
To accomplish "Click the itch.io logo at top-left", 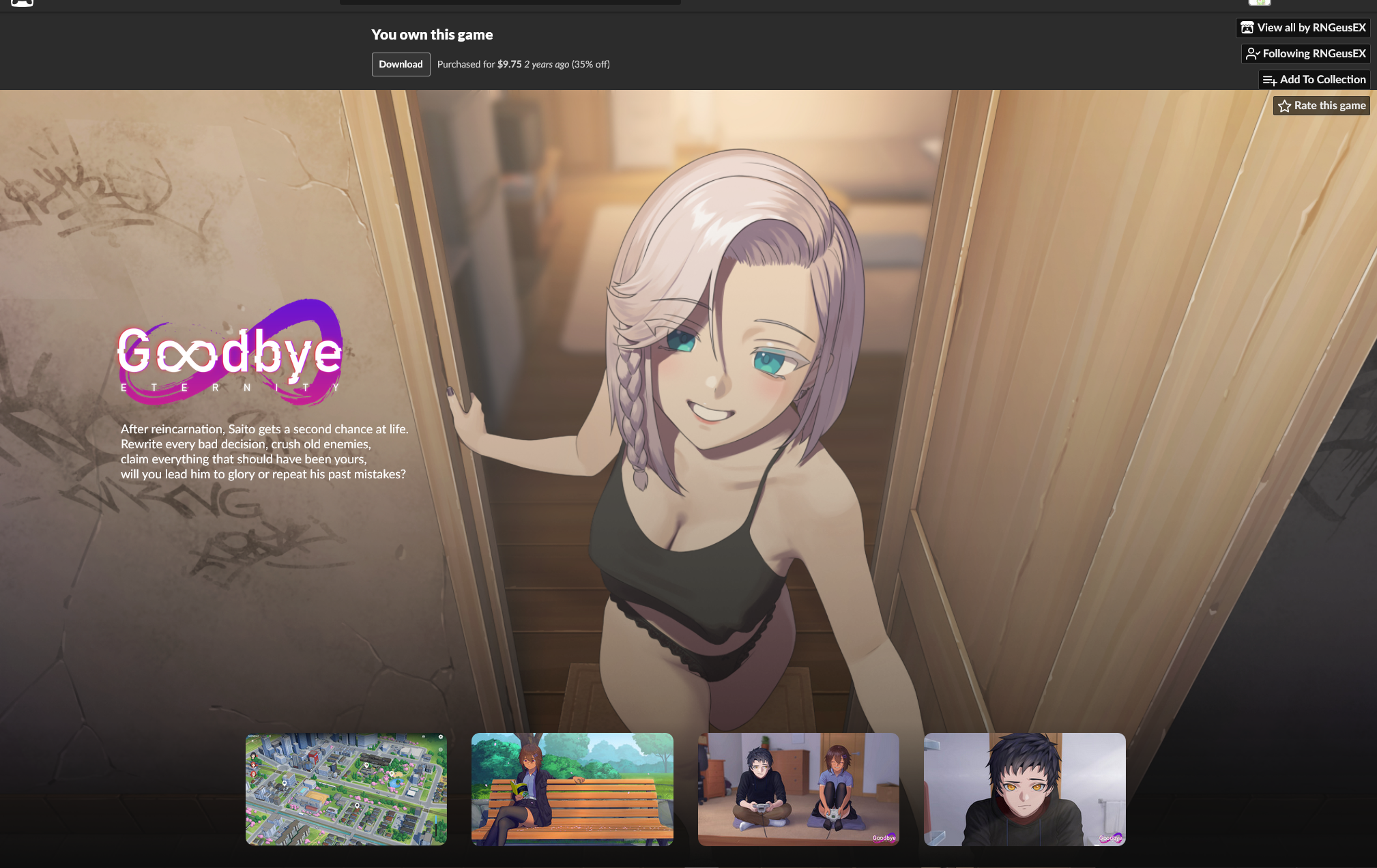I will coord(22,3).
